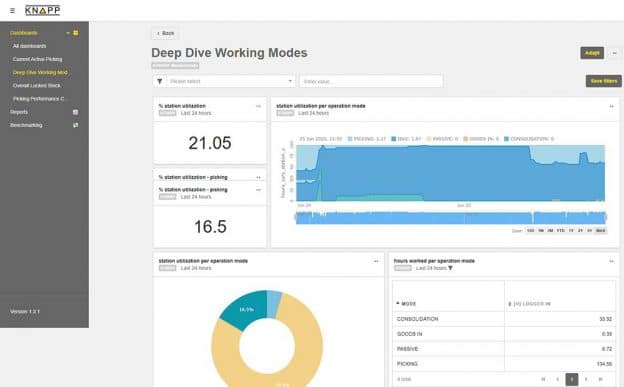Click the Deep Dive Working Modes heading
This screenshot has height=387, width=624.
229,53
